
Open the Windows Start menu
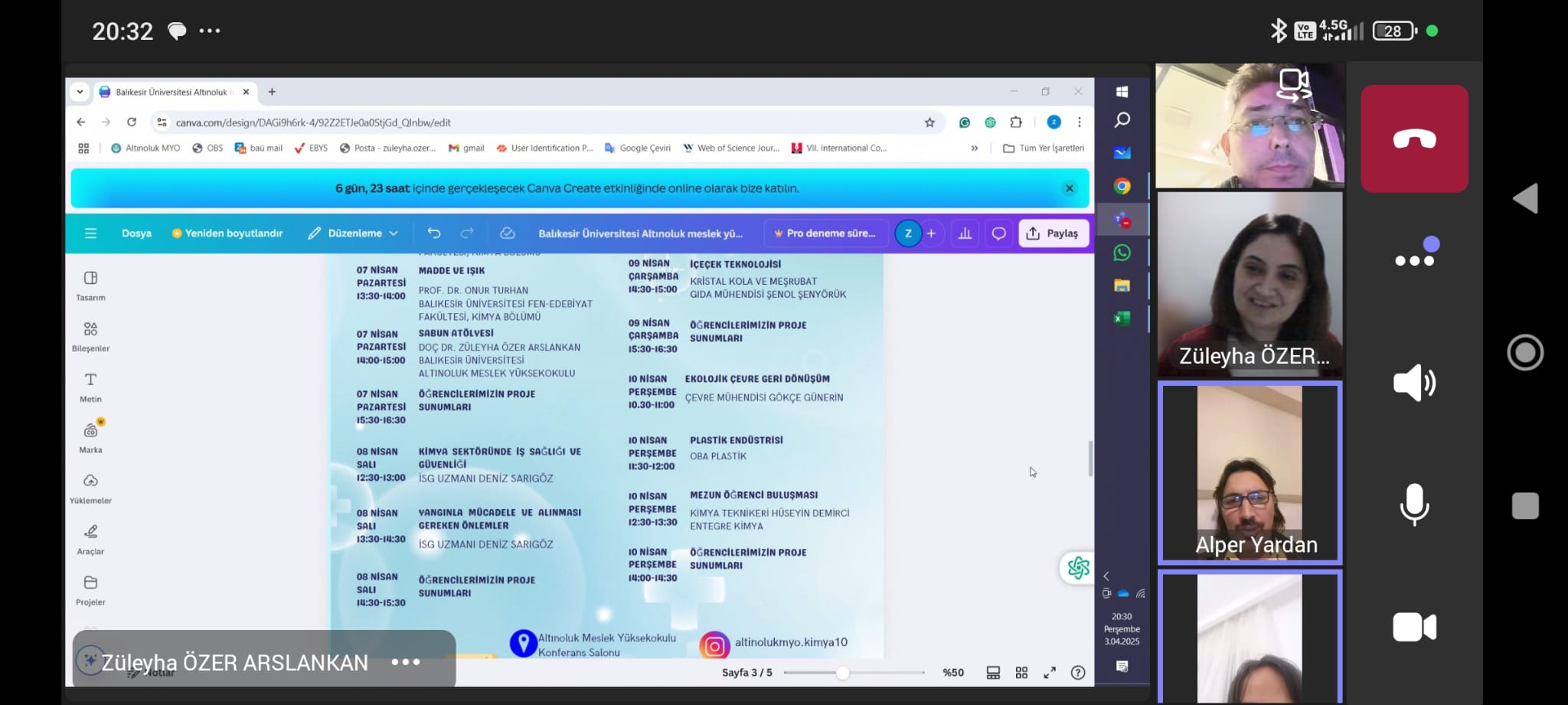(x=1122, y=92)
